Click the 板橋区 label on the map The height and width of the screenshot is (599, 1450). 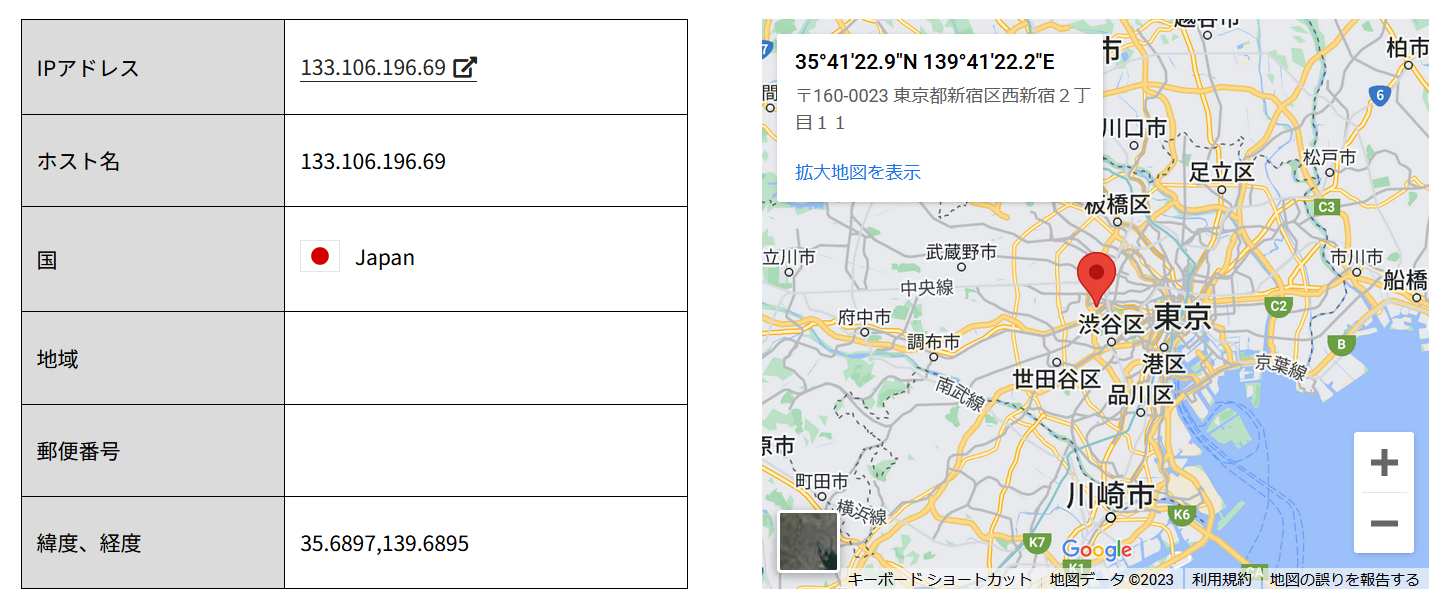pos(1117,204)
